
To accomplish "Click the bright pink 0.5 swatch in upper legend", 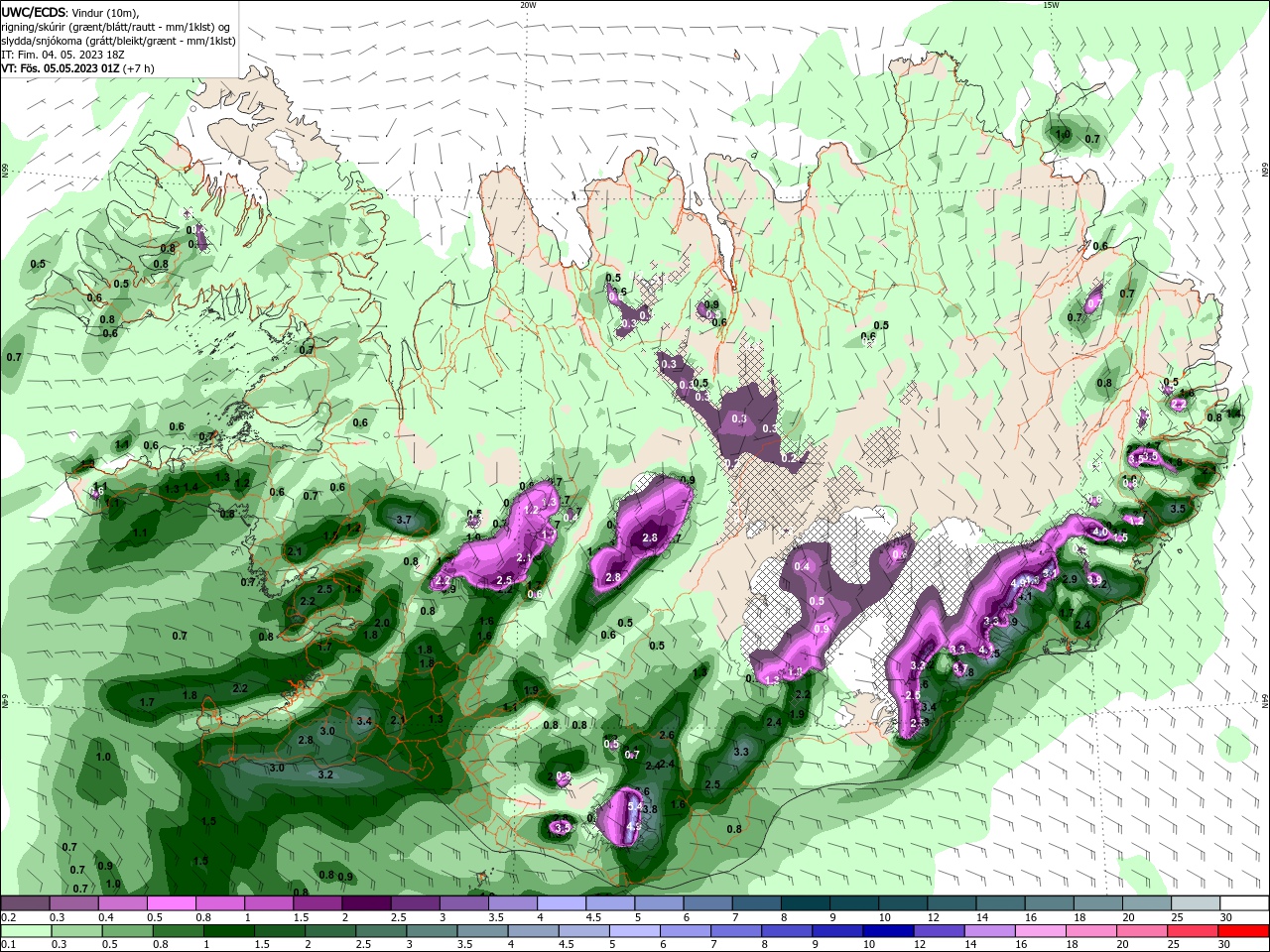I will point(171,903).
